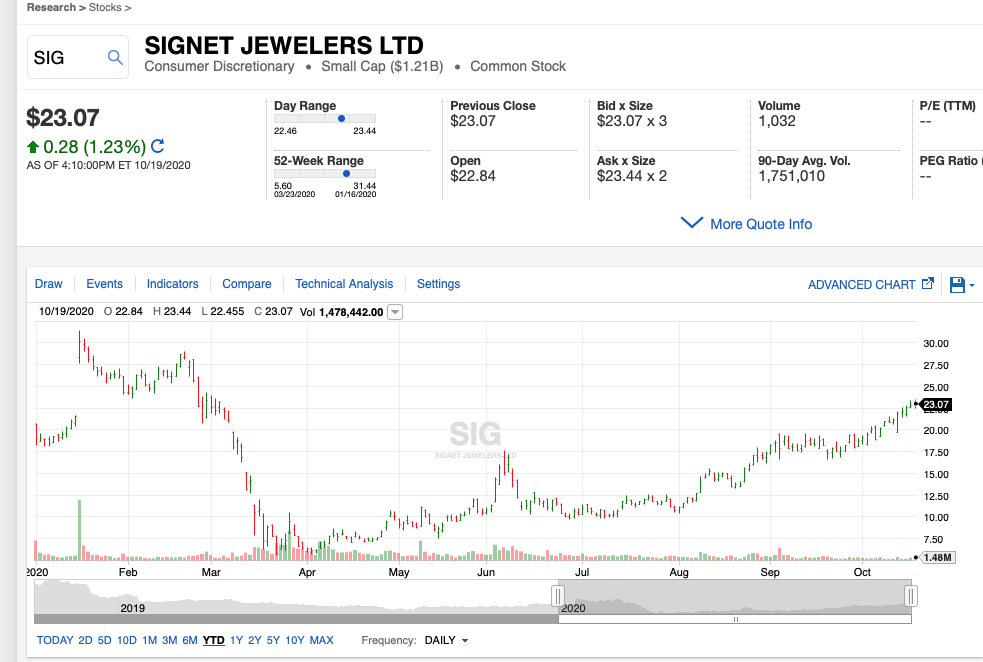Select the 3M time range
Viewport: 983px width, 662px height.
[169, 640]
